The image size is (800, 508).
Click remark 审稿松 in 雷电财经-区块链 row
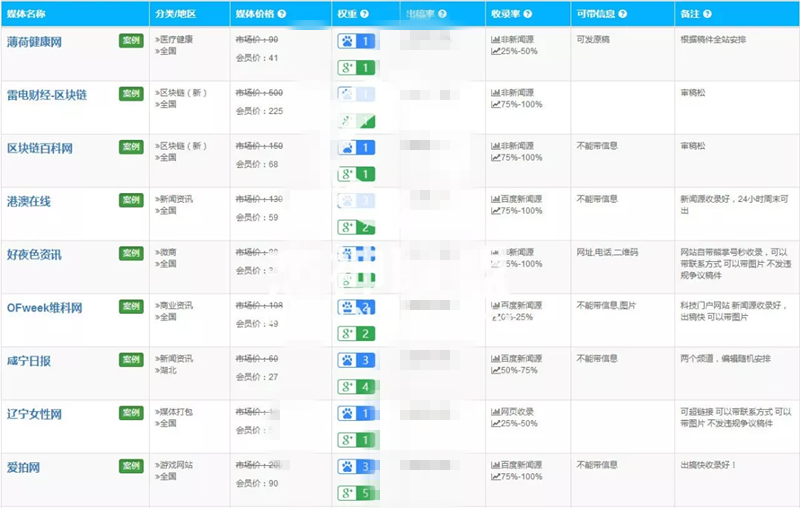click(x=692, y=92)
